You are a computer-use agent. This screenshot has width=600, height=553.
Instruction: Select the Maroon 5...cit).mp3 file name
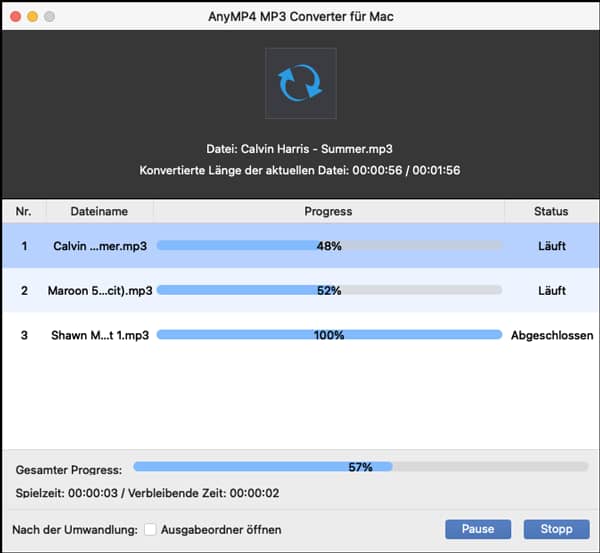point(100,291)
